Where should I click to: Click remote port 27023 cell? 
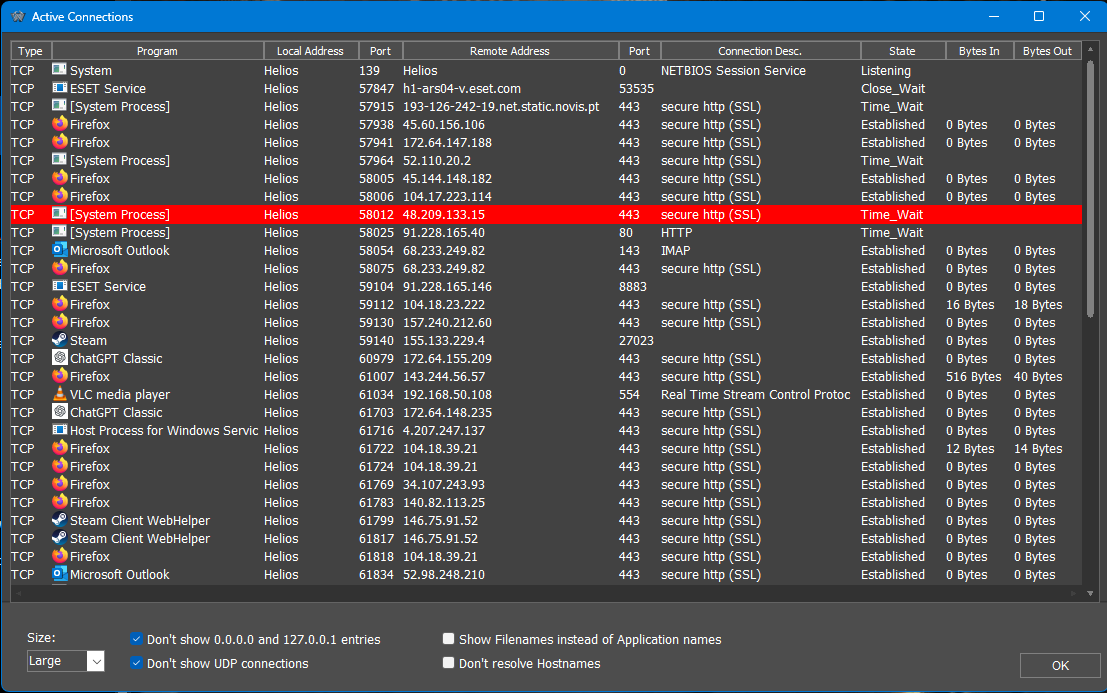click(636, 341)
